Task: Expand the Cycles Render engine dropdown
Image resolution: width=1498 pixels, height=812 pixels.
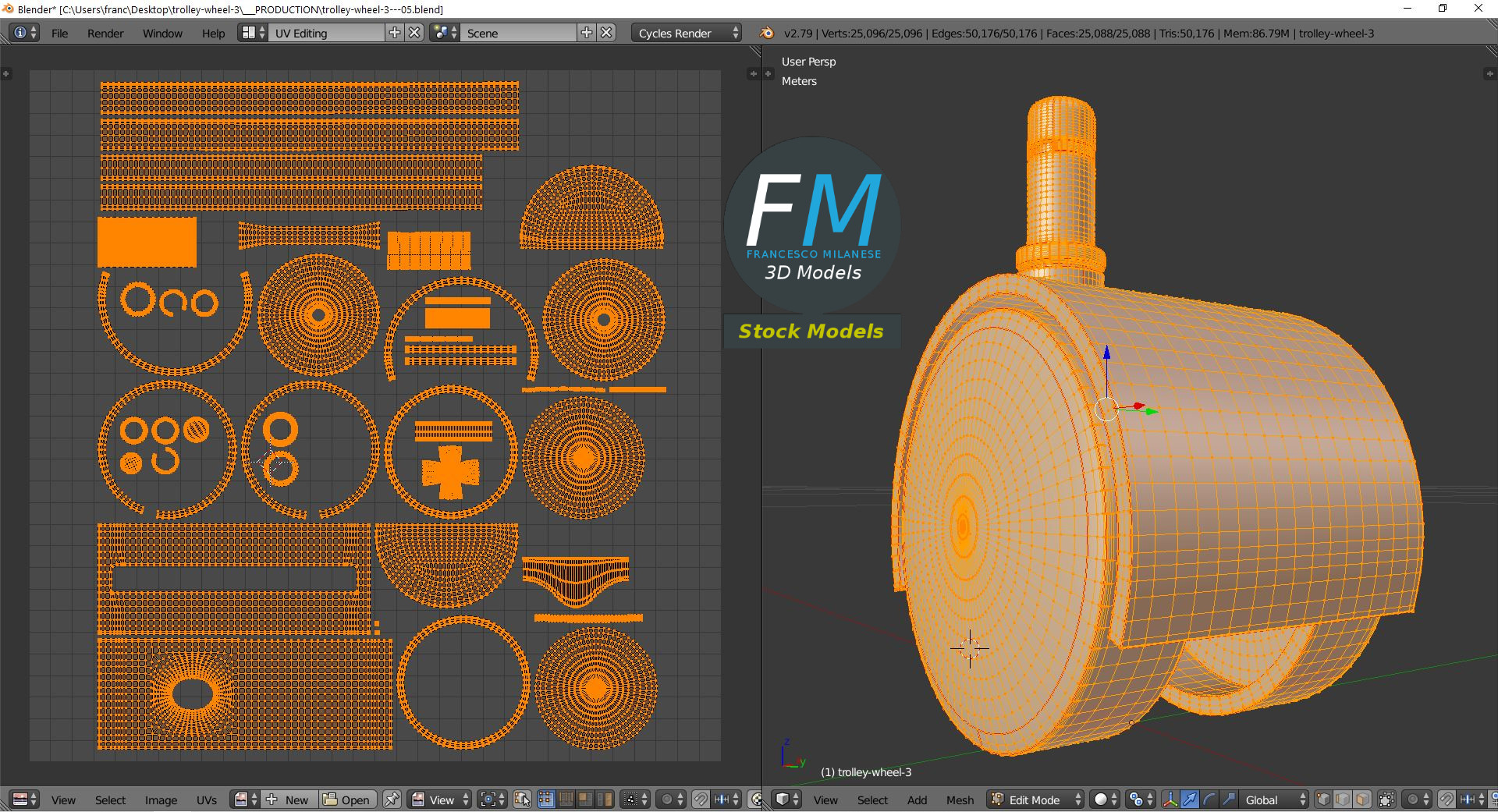Action: [x=687, y=34]
